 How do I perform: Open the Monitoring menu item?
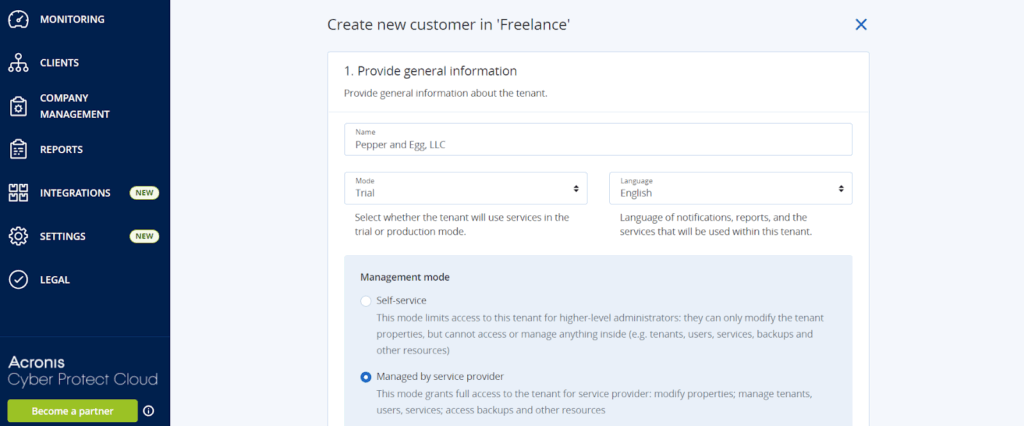click(72, 19)
